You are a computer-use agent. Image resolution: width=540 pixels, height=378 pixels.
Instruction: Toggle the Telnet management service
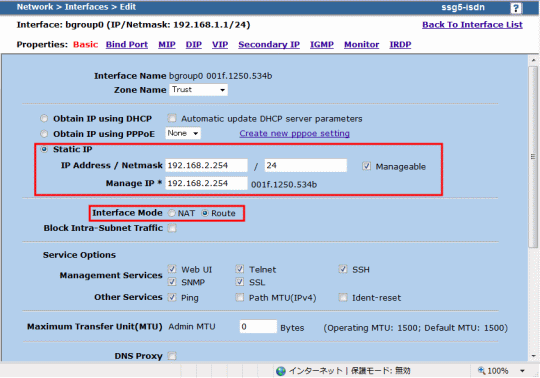[240, 269]
